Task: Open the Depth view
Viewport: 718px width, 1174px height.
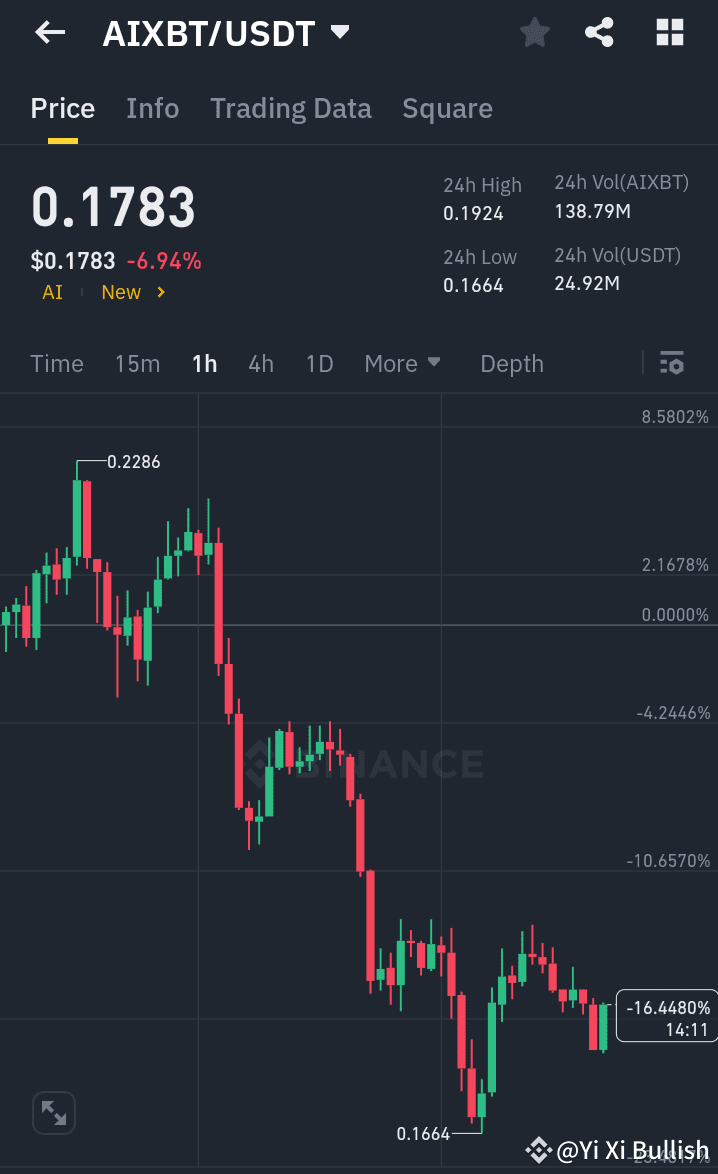Action: pyautogui.click(x=511, y=363)
